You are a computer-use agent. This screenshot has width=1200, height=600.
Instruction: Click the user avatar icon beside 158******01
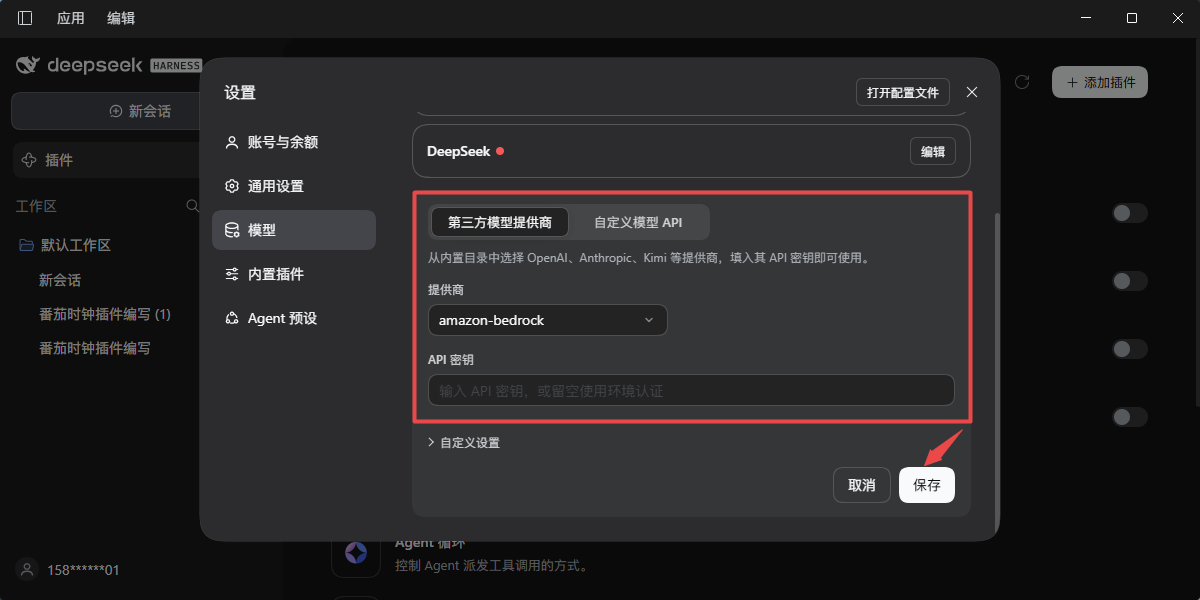(x=27, y=569)
